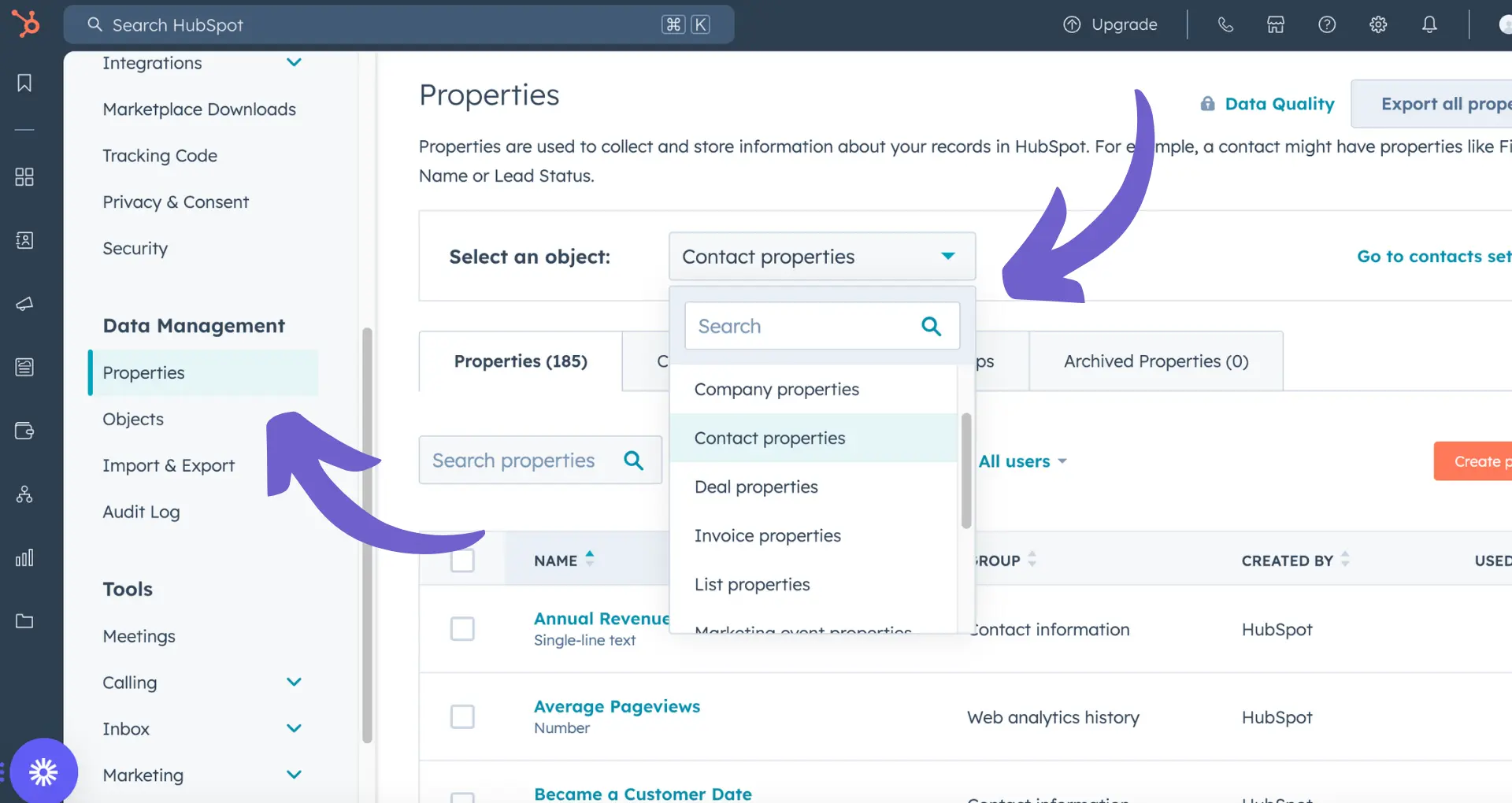The image size is (1512, 803).
Task: Click the lock icon beside Data Quality
Action: (1207, 103)
